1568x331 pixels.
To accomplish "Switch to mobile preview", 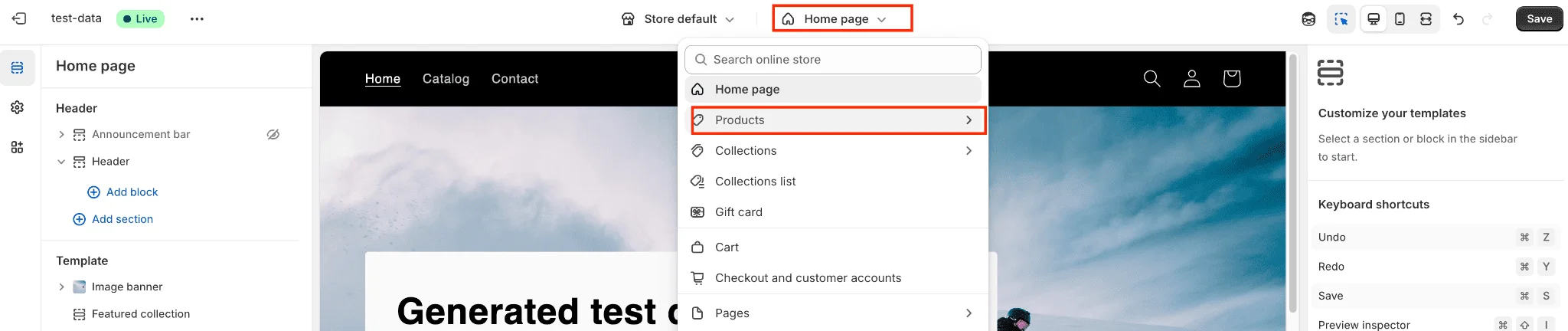I will (1400, 19).
